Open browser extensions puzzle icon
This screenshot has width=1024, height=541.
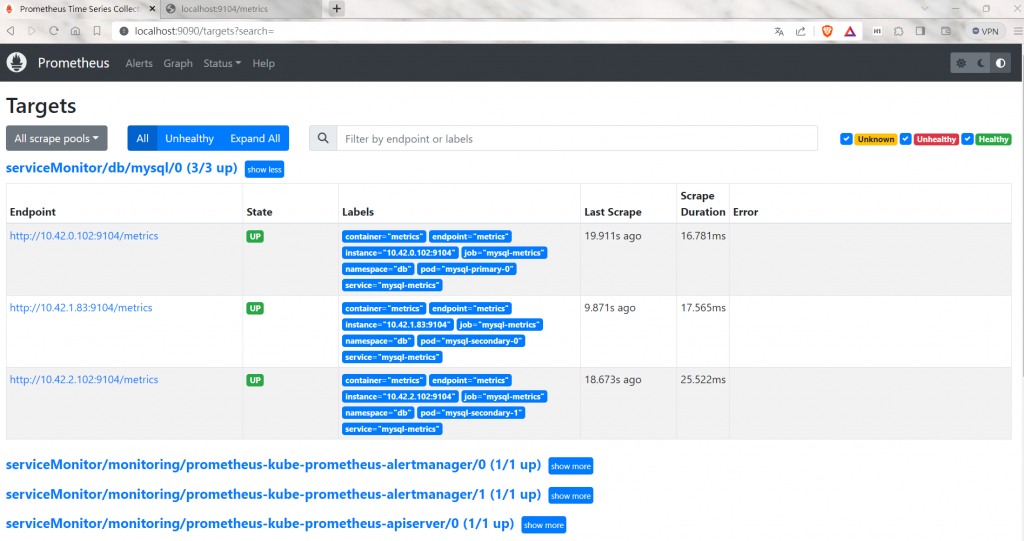click(x=899, y=31)
